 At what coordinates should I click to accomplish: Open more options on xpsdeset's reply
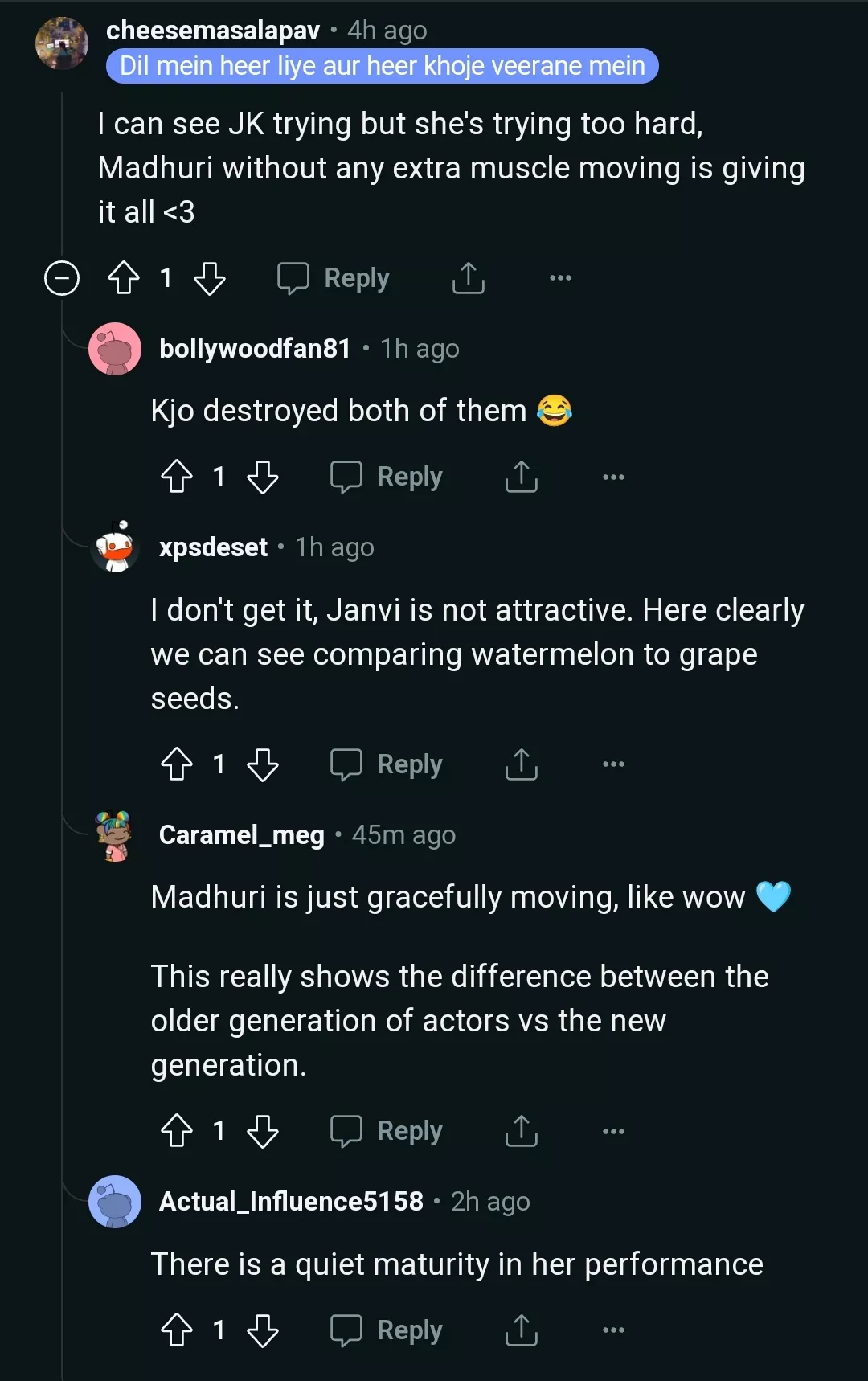point(613,764)
